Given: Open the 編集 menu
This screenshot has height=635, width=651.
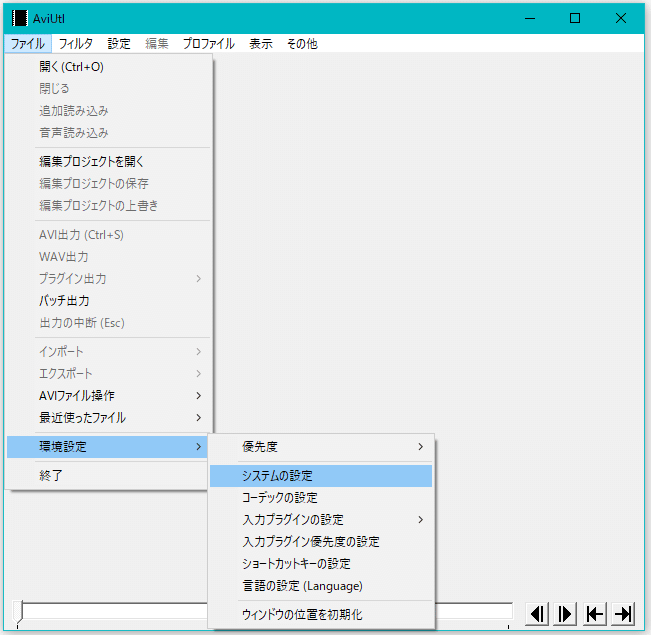Looking at the screenshot, I should [x=157, y=44].
